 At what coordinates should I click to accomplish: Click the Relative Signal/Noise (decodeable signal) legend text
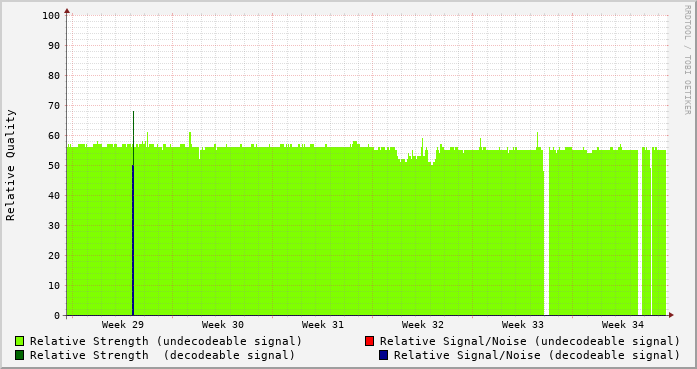coord(537,355)
